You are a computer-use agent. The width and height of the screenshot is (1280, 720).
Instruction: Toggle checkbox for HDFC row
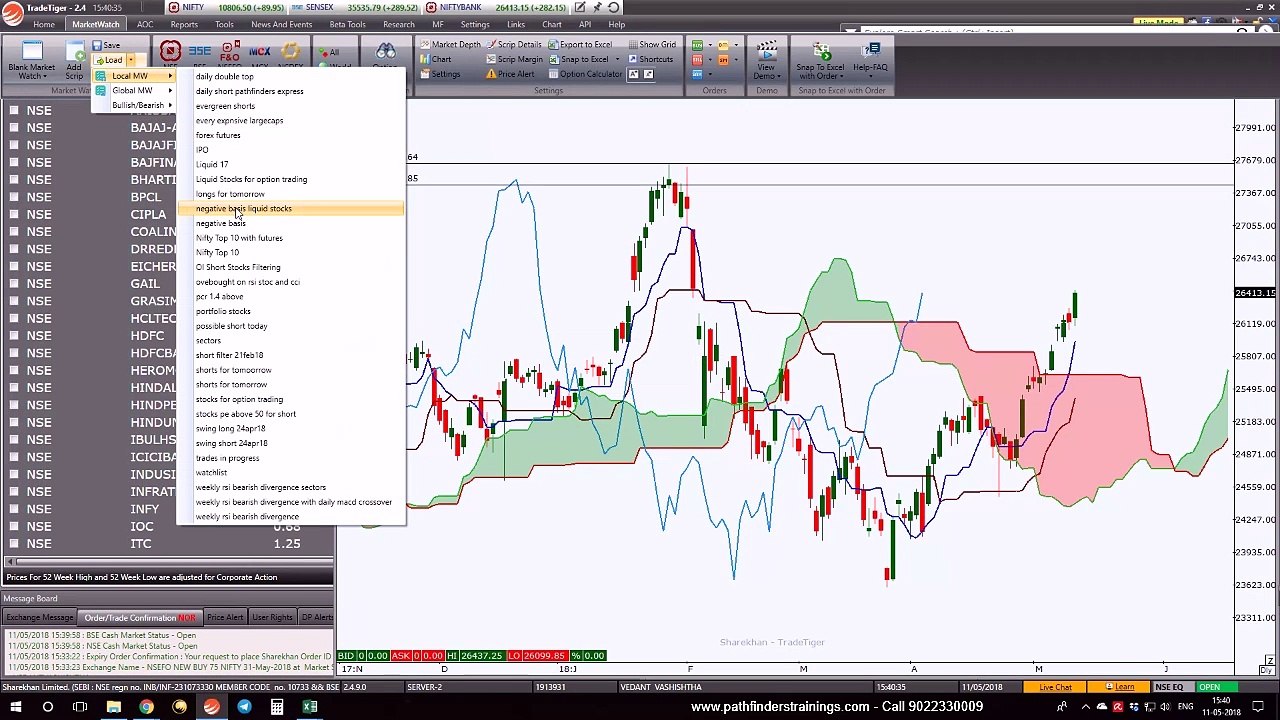14,335
